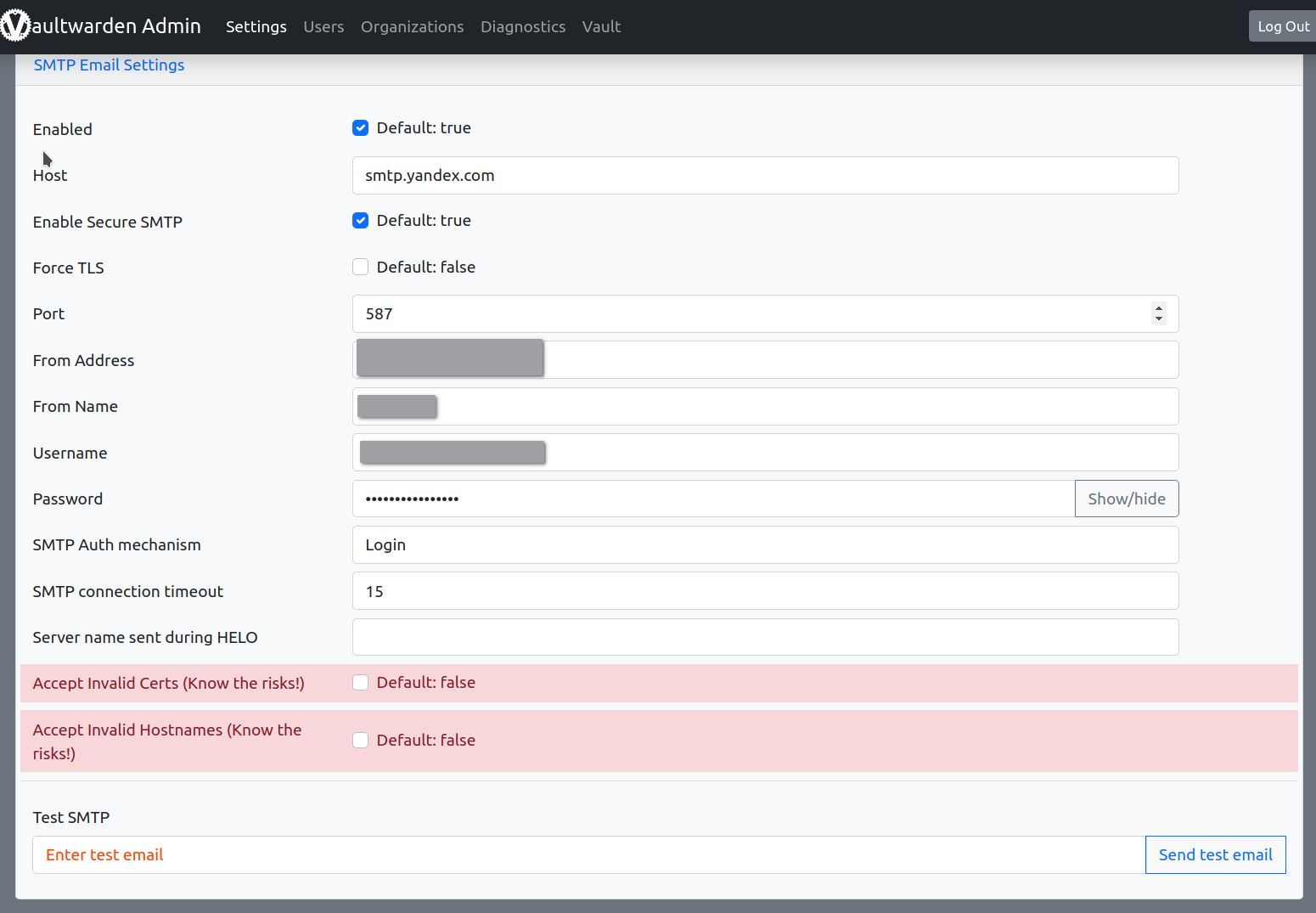Click the Vaultwarden logo icon
Screen dimensions: 1316x913
click(x=15, y=25)
